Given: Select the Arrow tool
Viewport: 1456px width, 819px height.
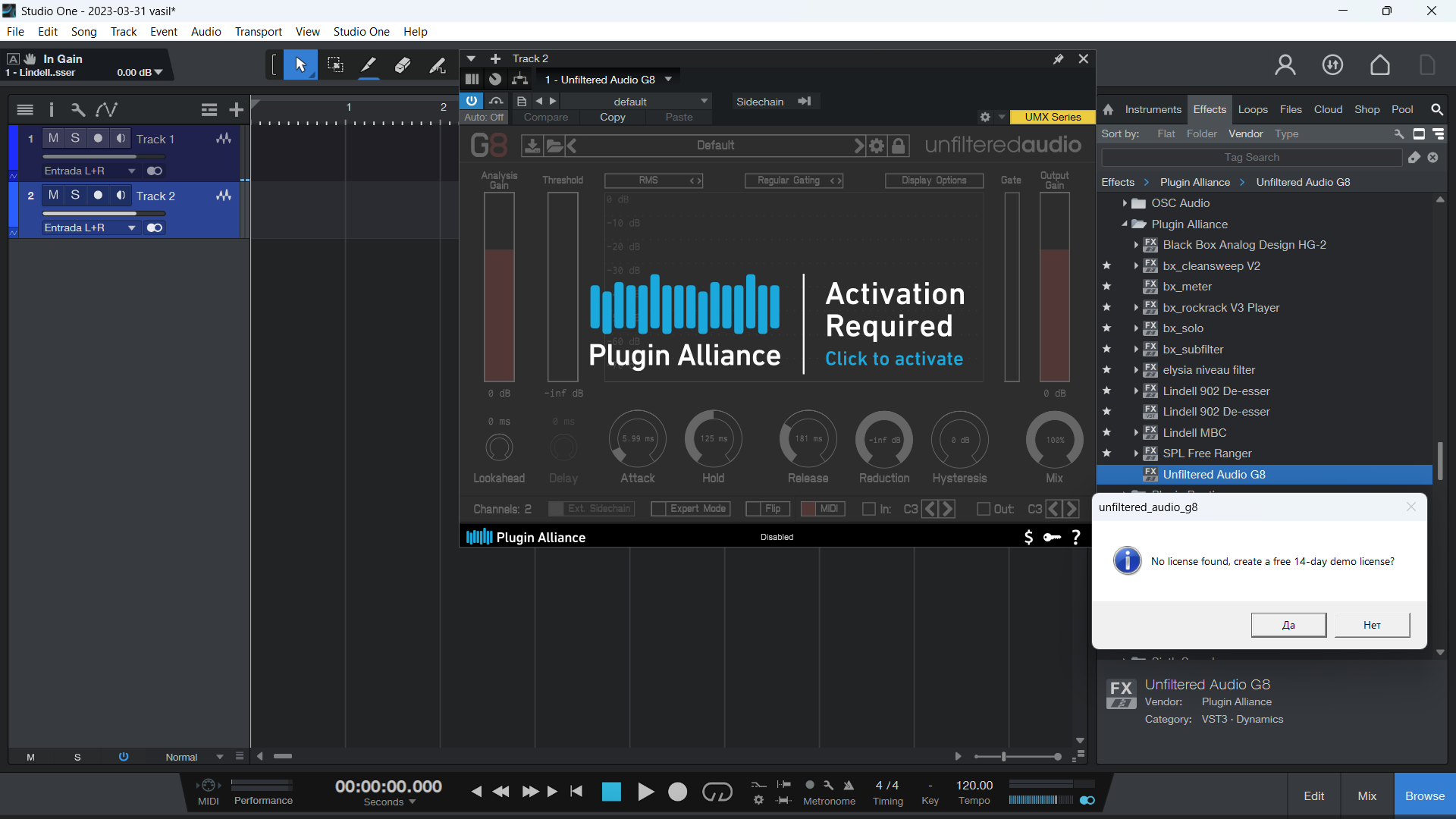Looking at the screenshot, I should point(300,65).
